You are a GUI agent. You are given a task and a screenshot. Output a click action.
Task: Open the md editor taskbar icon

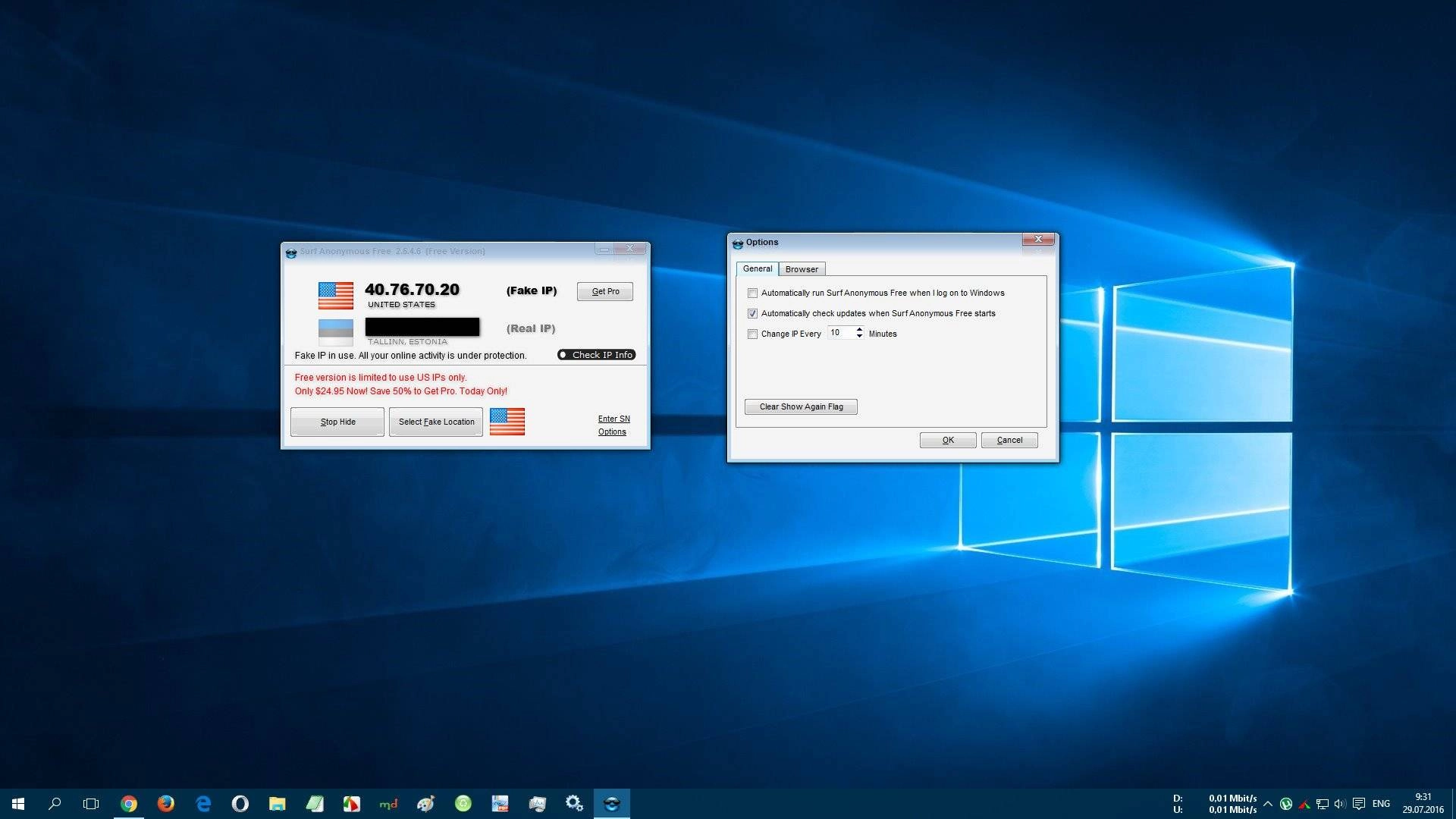[x=388, y=804]
